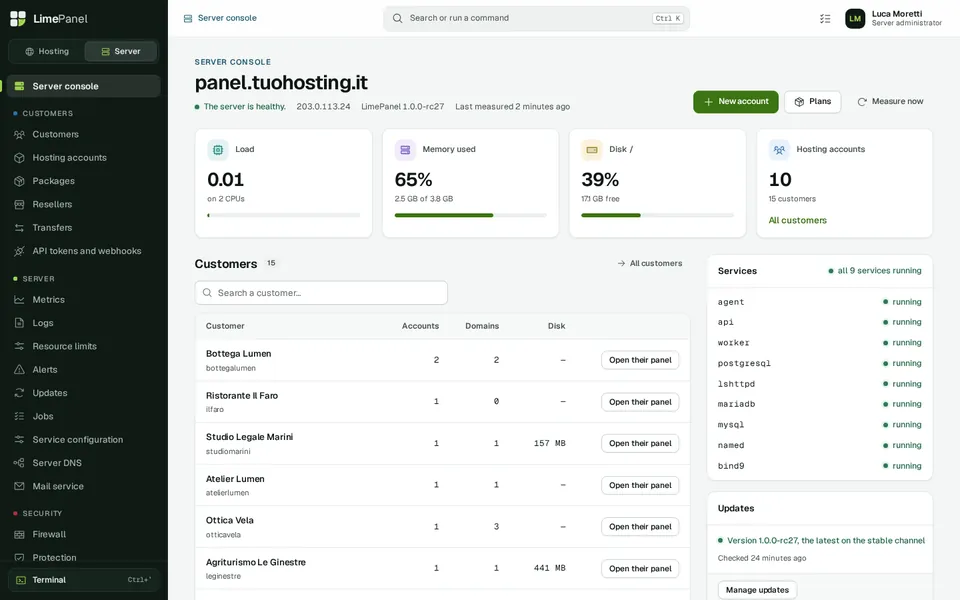Focus the Search a customer field

(x=321, y=293)
